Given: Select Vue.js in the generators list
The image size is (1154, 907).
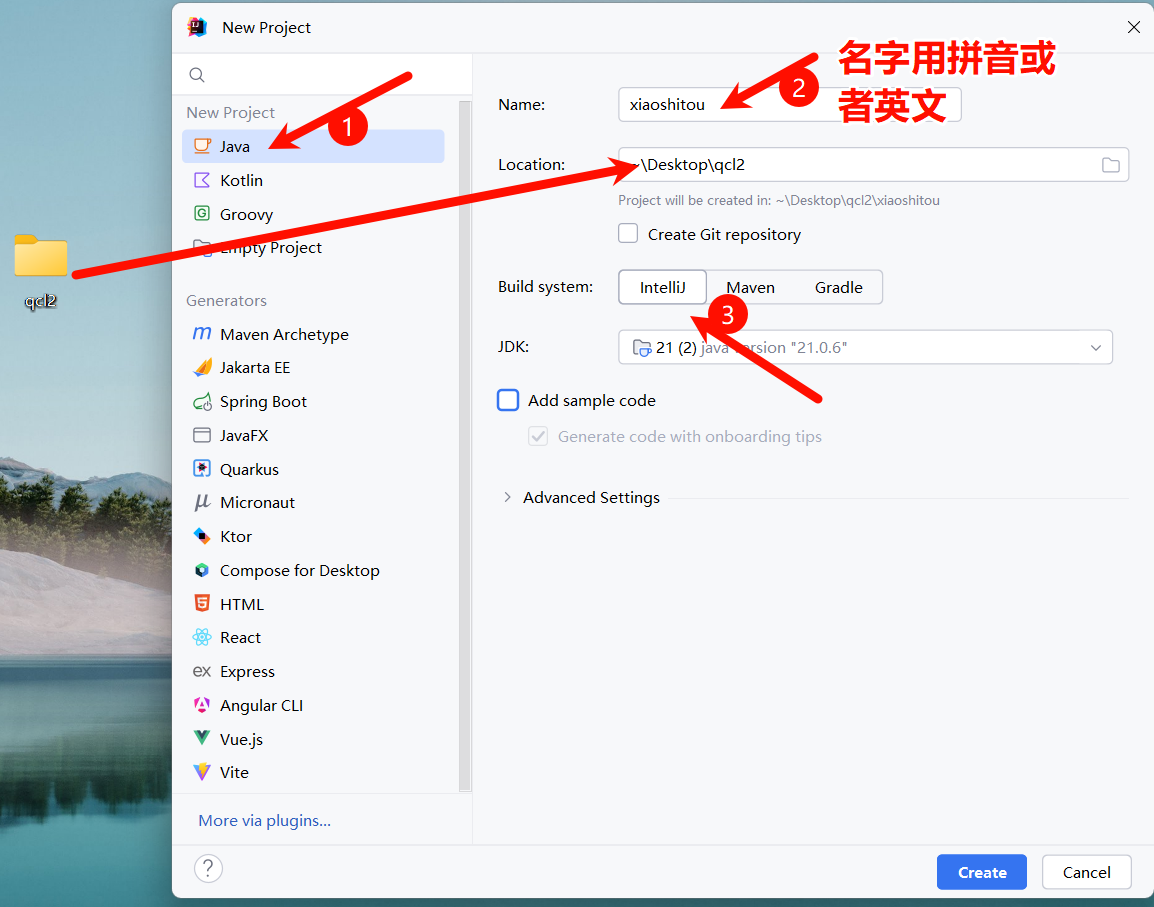Looking at the screenshot, I should click(x=313, y=739).
